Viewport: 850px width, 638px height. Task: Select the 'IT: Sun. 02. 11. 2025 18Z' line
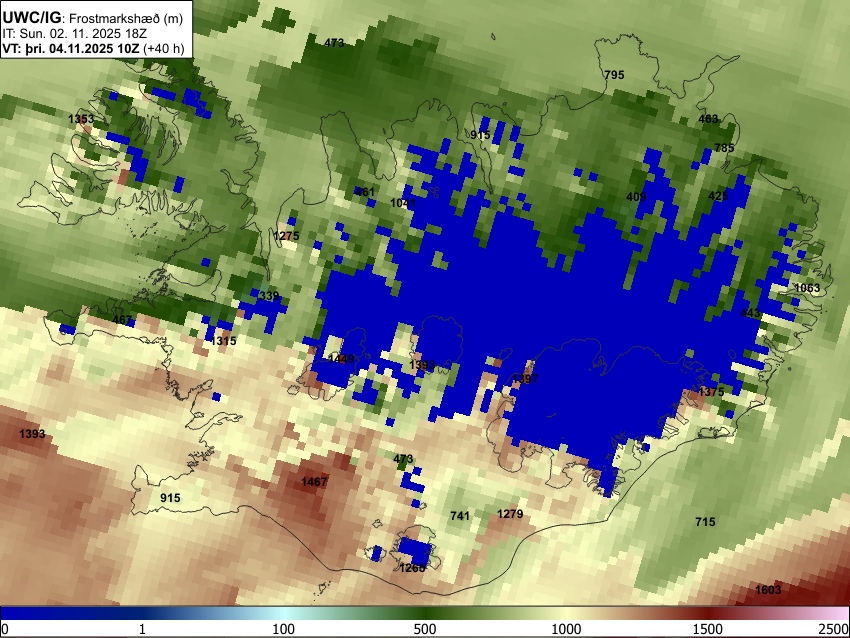74,34
